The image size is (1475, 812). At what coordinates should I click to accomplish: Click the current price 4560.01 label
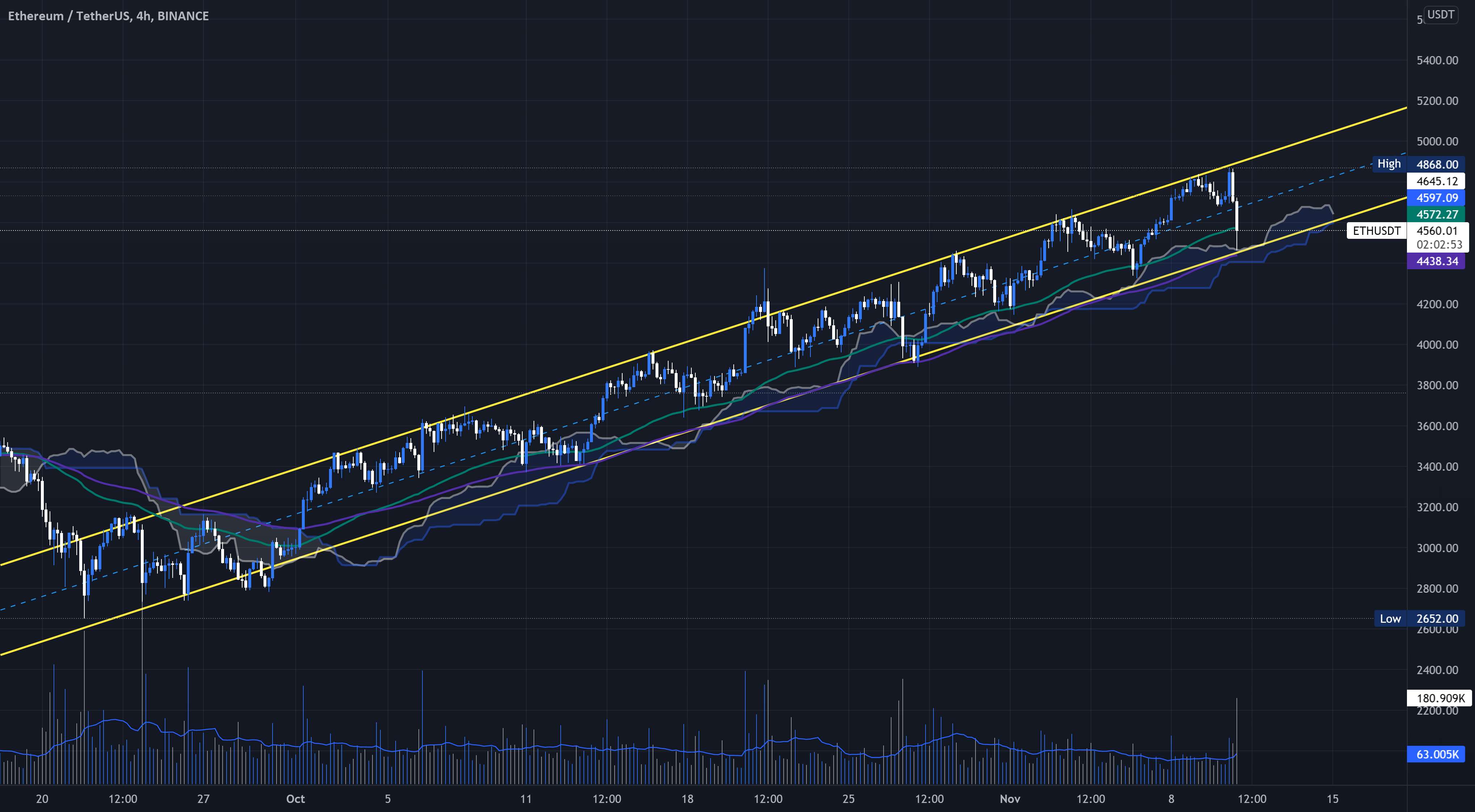1437,231
